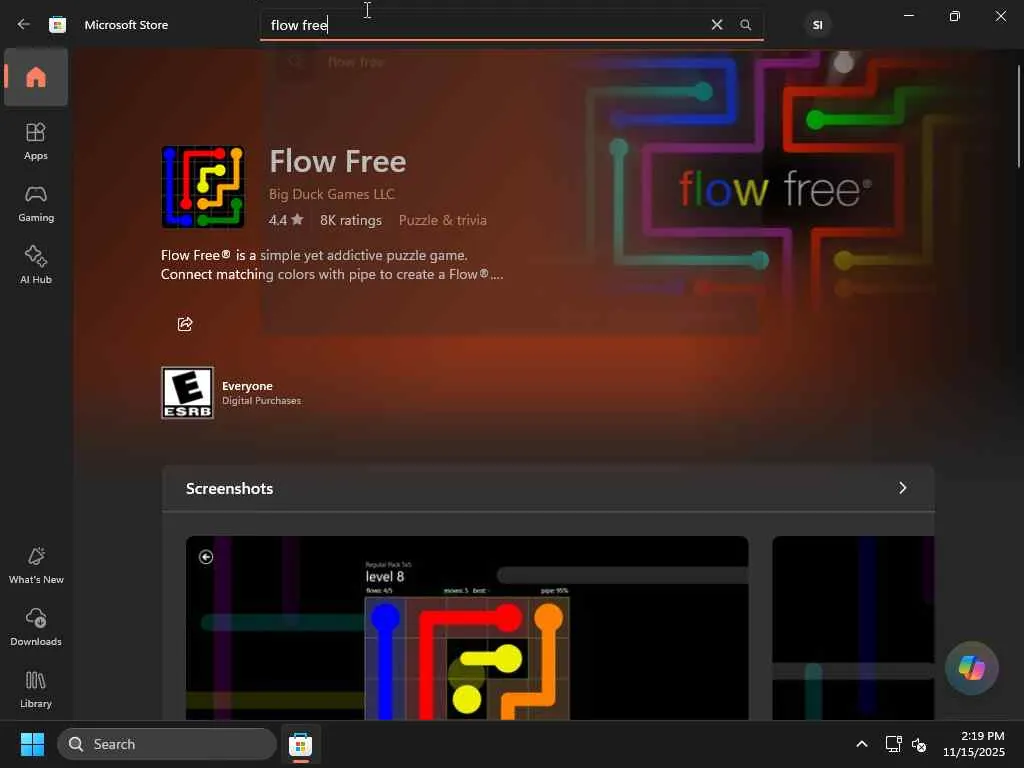Expand the Screenshots section with the chevron

(x=902, y=488)
